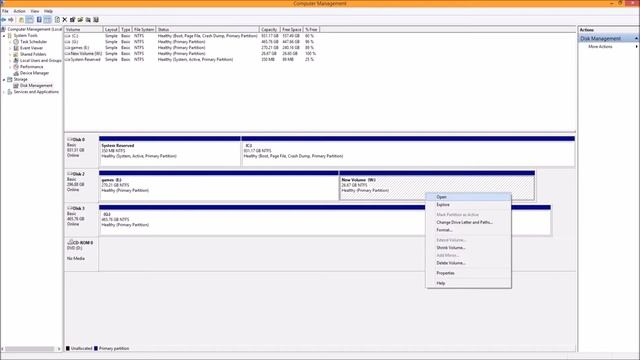Click the Performance icon in tree
The image size is (640, 360).
[16, 67]
